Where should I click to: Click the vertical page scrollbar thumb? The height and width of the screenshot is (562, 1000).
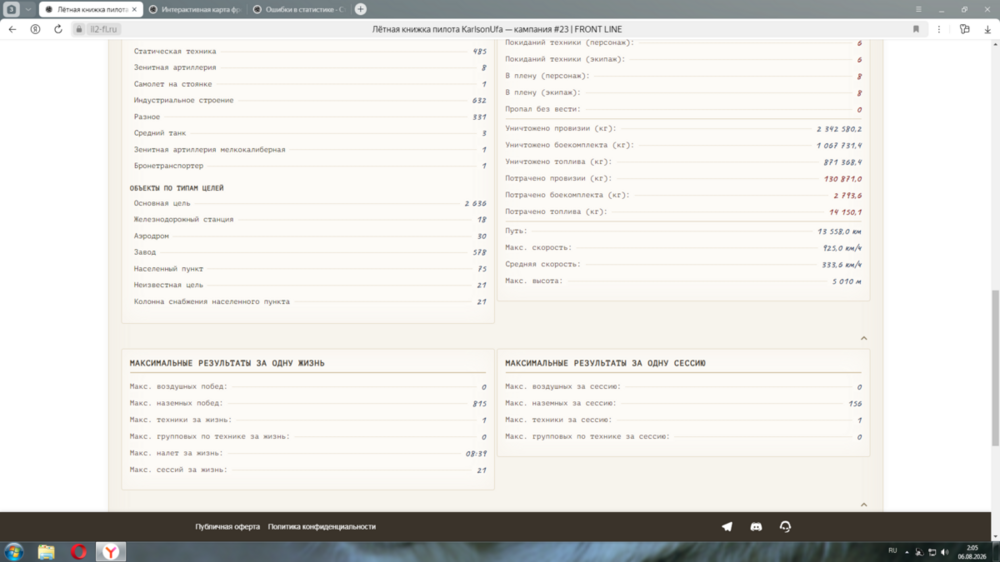(995, 367)
